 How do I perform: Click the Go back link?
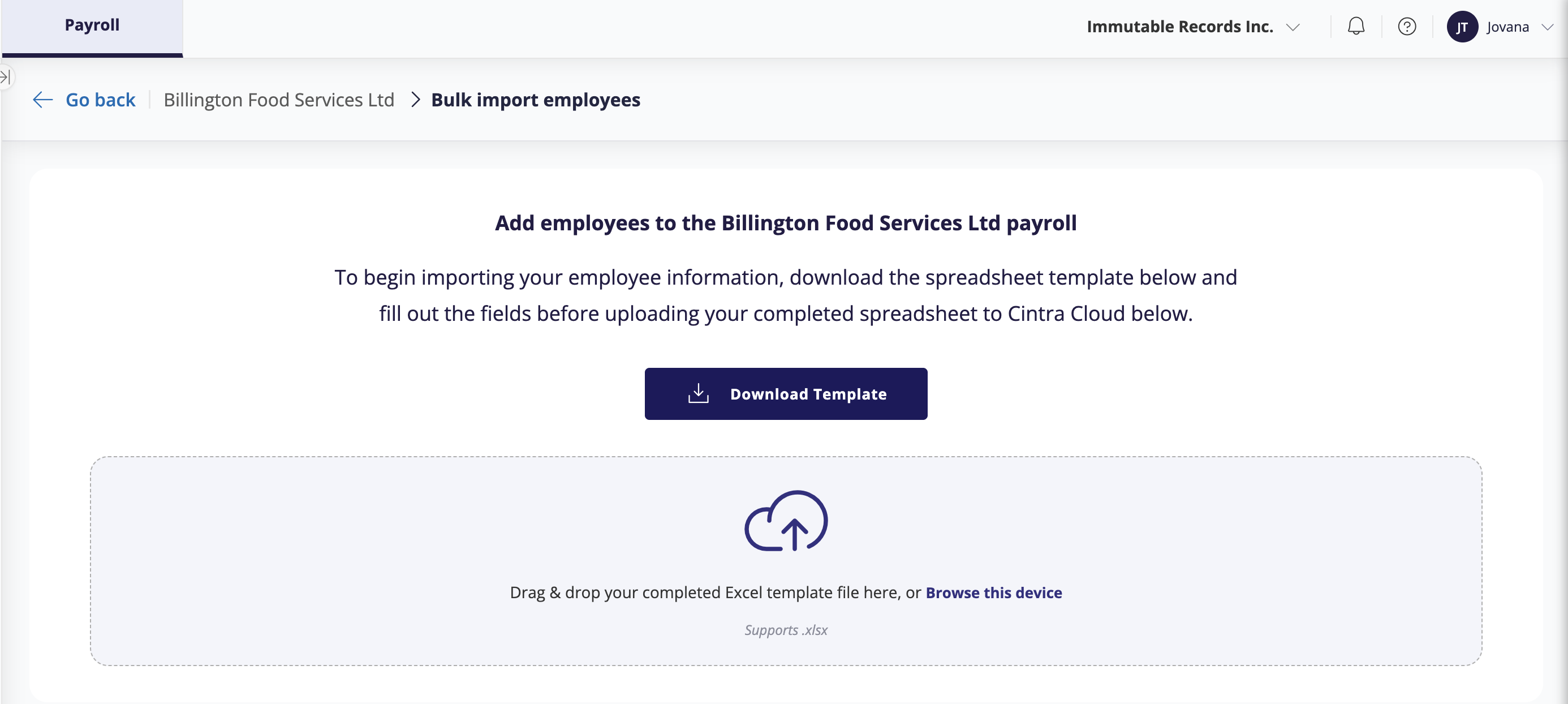pos(101,100)
